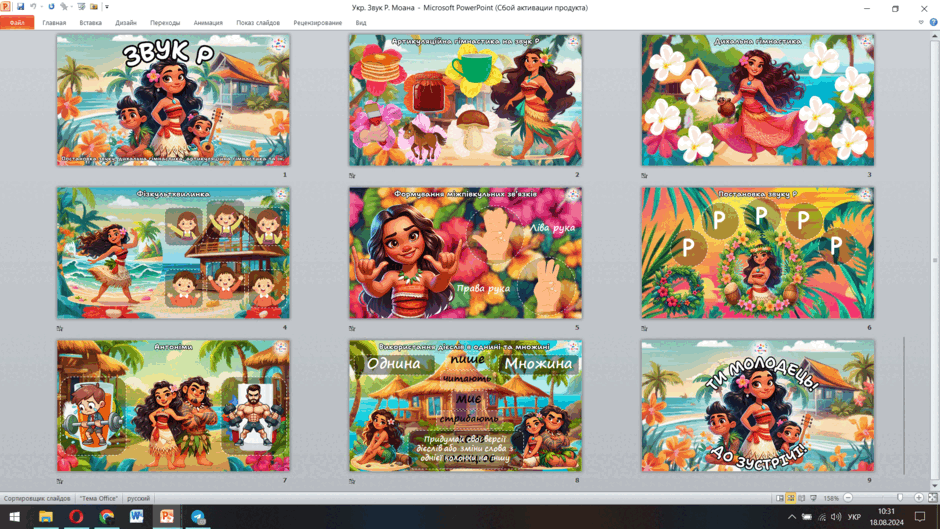This screenshot has height=529, width=940.
Task: Click the start slideshow quick access icon
Action: click(81, 7)
